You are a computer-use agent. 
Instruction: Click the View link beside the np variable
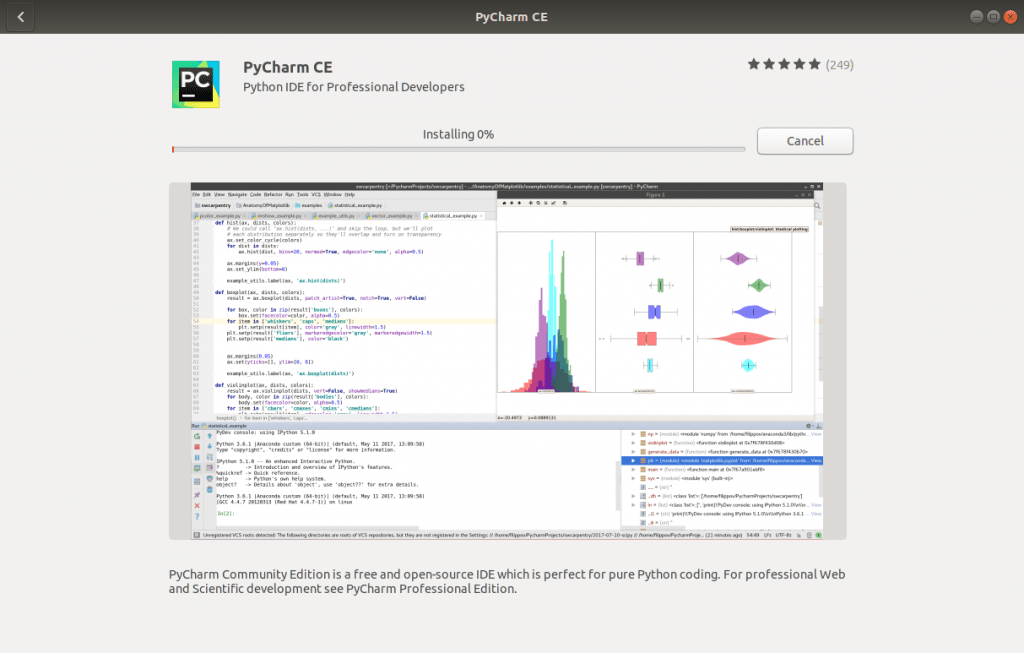point(817,434)
